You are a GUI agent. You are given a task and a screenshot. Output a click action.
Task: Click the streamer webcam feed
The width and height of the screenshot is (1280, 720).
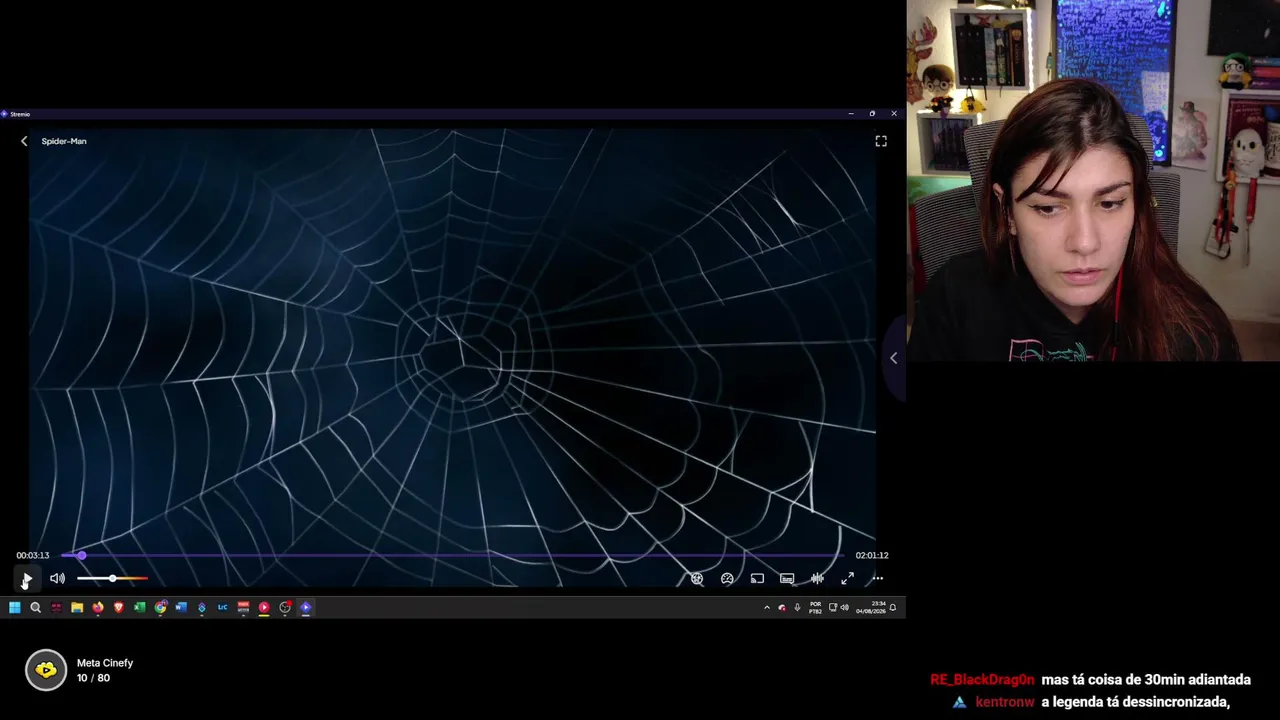tap(1093, 180)
